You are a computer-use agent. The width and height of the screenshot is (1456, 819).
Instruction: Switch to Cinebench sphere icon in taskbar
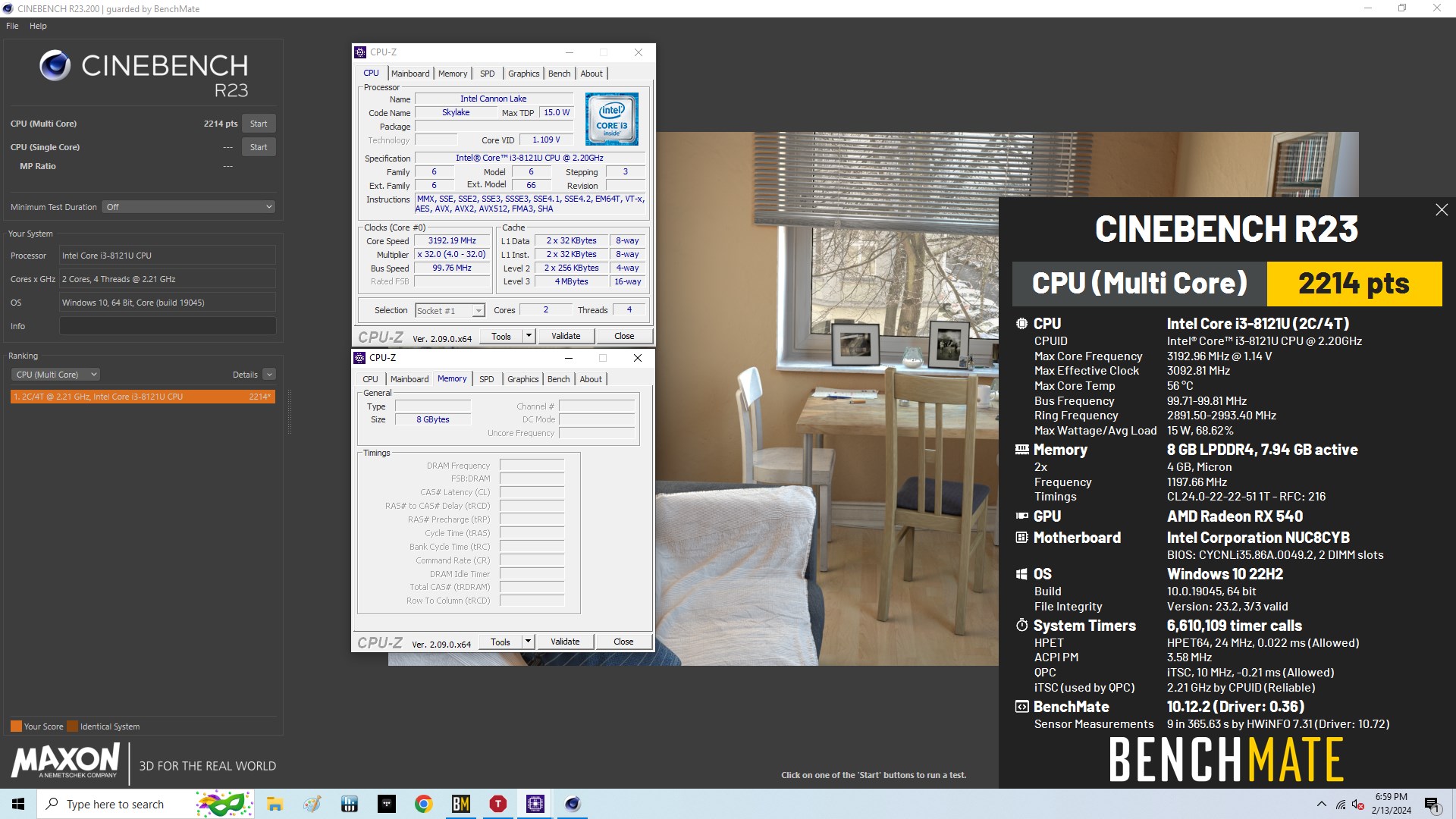[573, 804]
